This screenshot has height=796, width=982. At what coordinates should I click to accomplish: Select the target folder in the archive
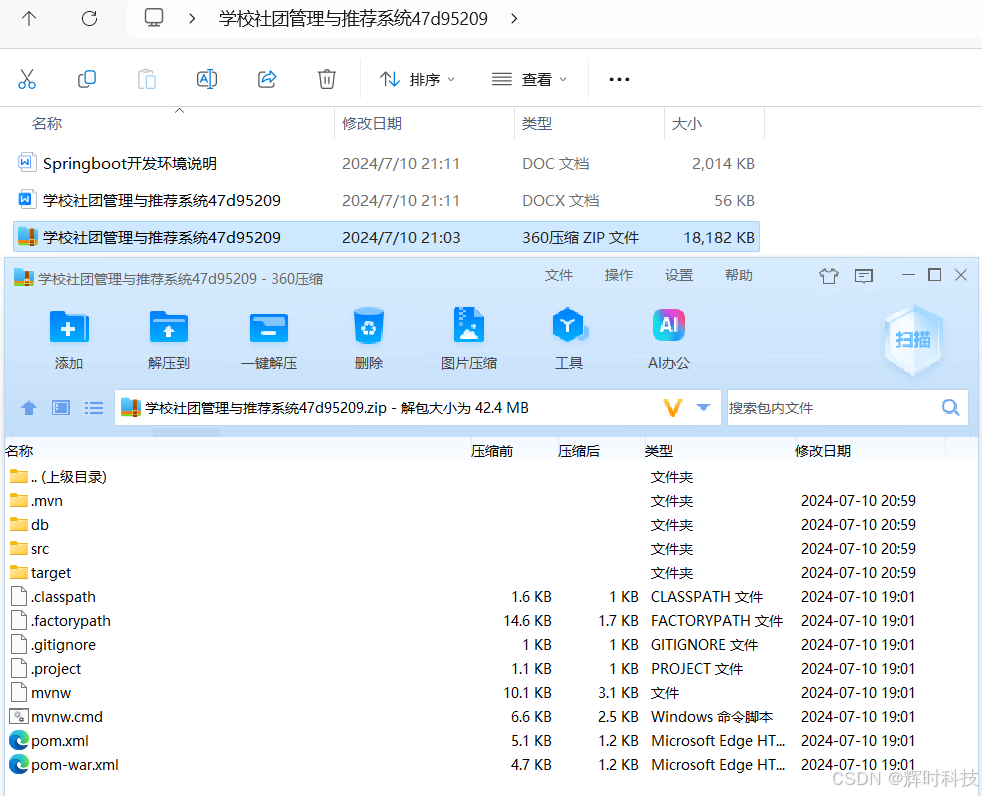click(x=41, y=573)
